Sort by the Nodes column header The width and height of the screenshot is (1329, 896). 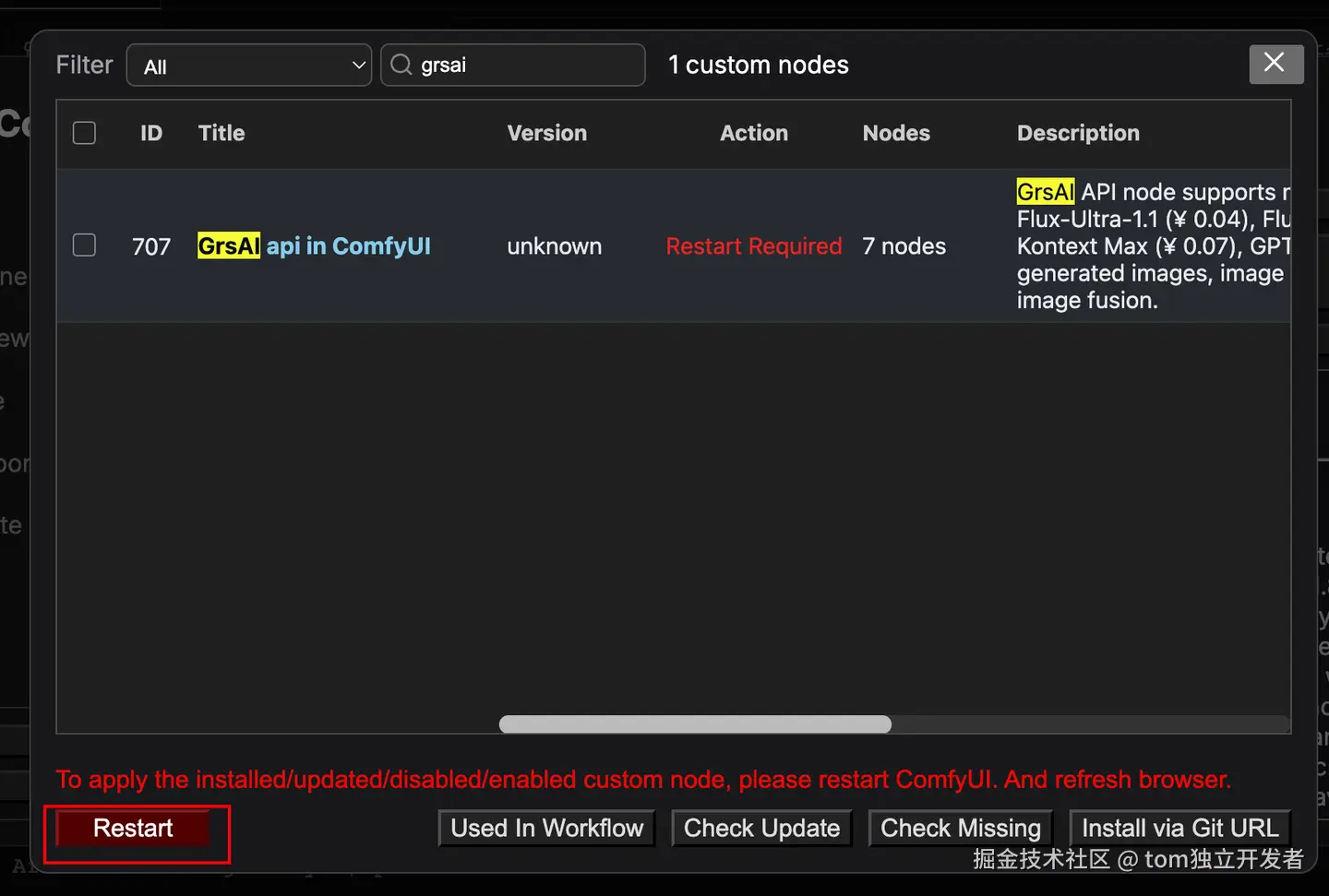[x=896, y=133]
